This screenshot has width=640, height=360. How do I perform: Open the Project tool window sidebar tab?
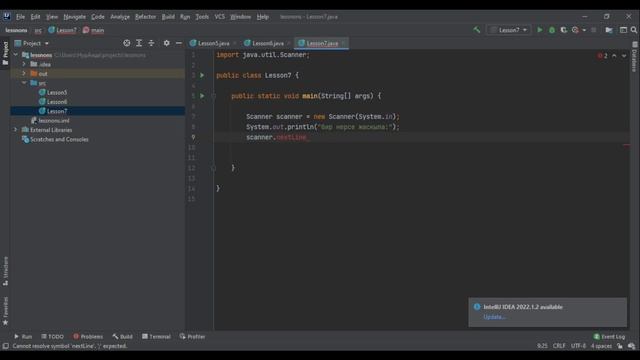coord(5,53)
